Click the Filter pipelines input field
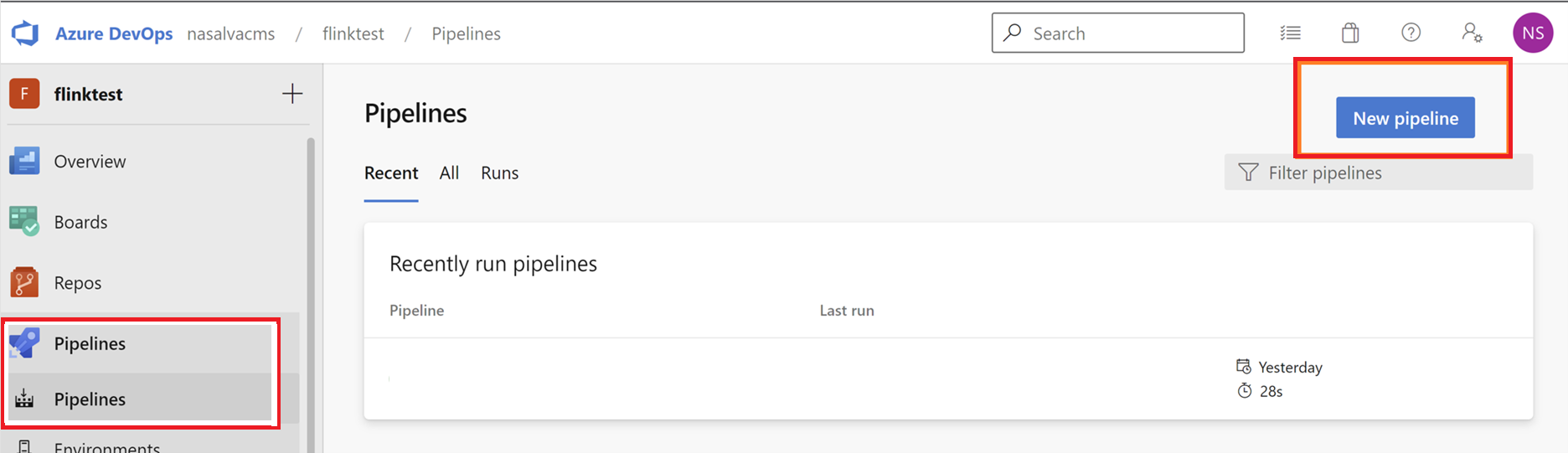Image resolution: width=1568 pixels, height=453 pixels. pyautogui.click(x=1379, y=172)
